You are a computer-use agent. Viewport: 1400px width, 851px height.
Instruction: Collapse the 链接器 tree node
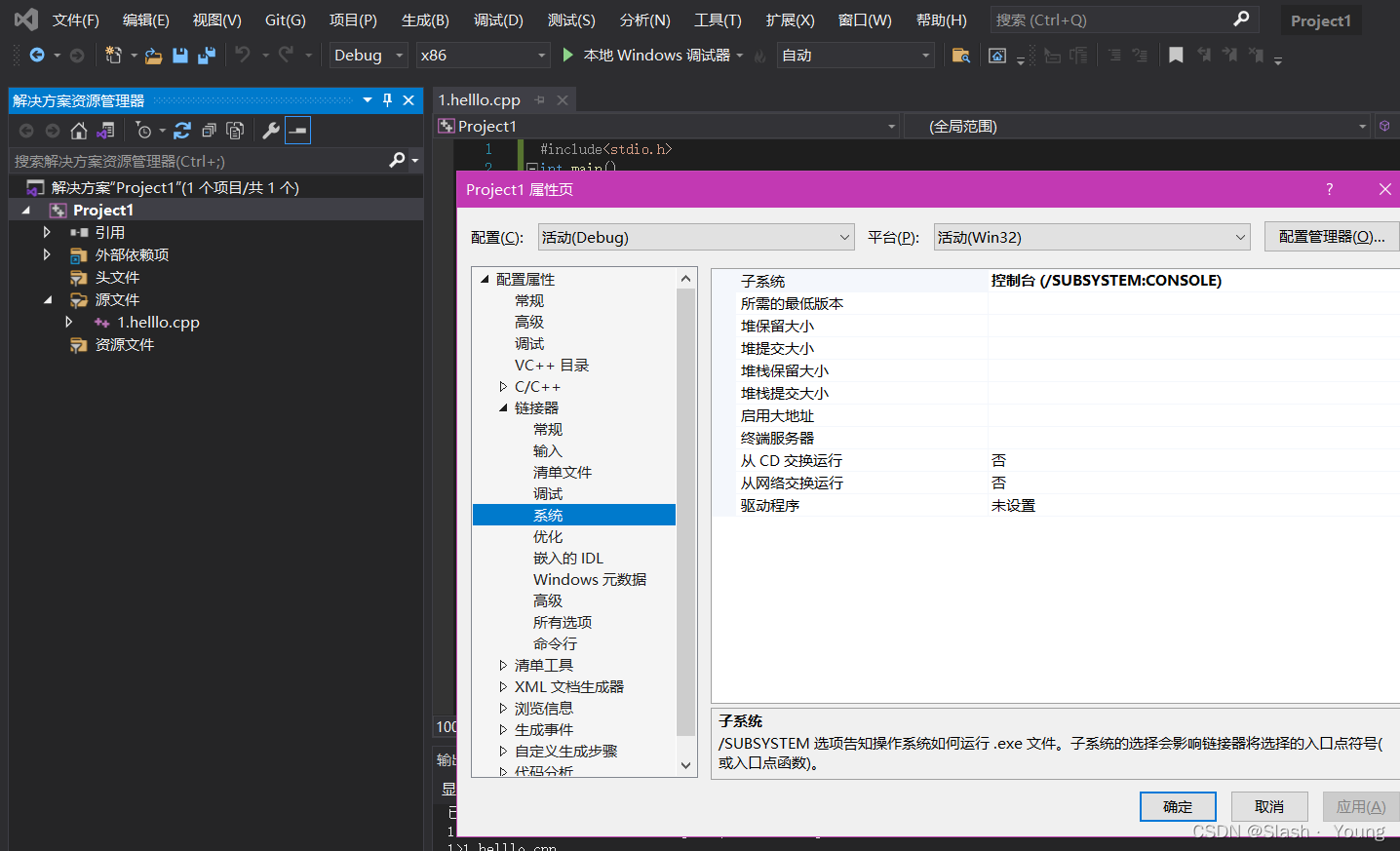tap(503, 408)
